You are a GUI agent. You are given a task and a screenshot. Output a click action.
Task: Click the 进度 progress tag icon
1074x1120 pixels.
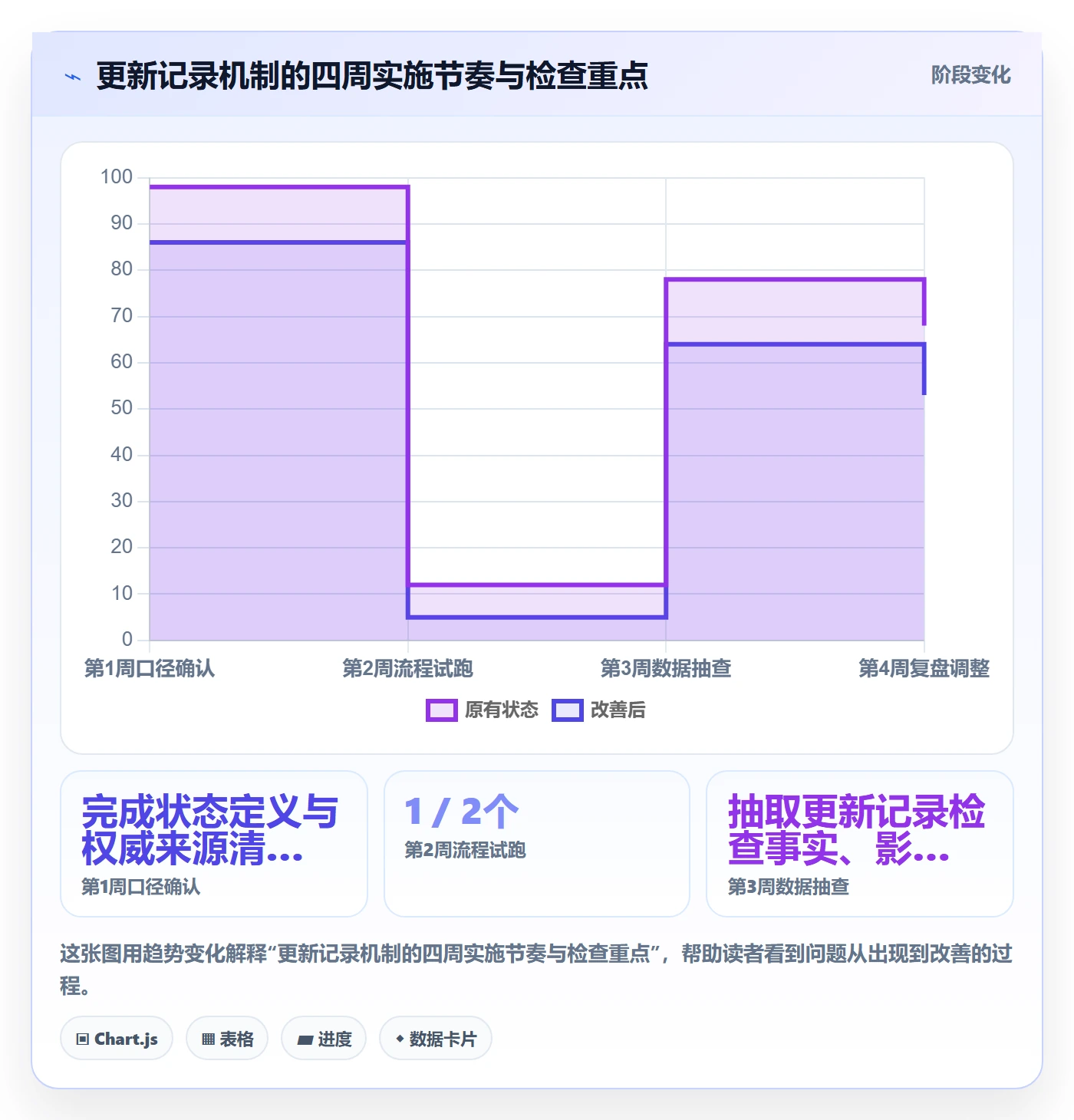(305, 1039)
